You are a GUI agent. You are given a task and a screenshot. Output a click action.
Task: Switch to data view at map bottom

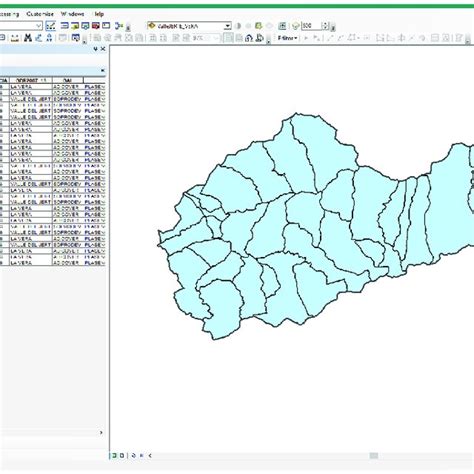114,455
